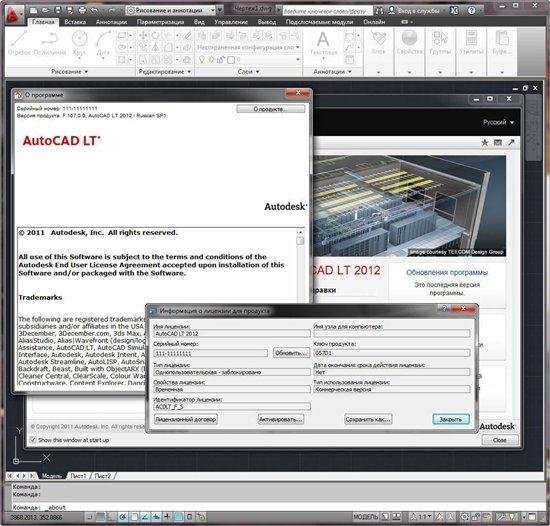The width and height of the screenshot is (550, 526).
Task: Select the Move tool in Редактирование panel
Action: [x=143, y=35]
